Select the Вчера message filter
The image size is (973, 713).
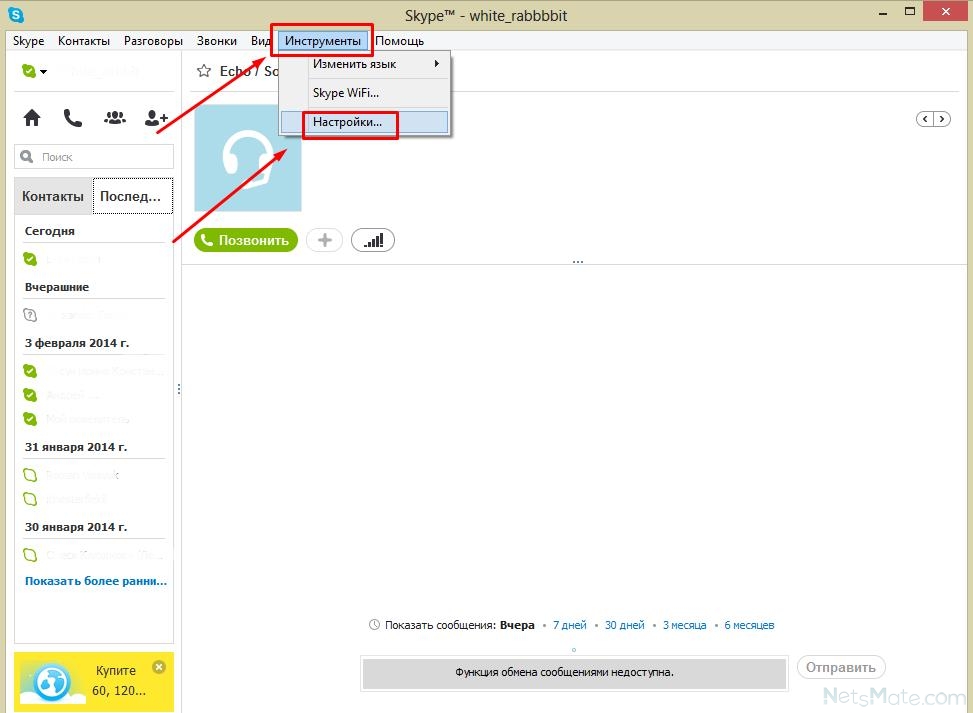(x=517, y=625)
